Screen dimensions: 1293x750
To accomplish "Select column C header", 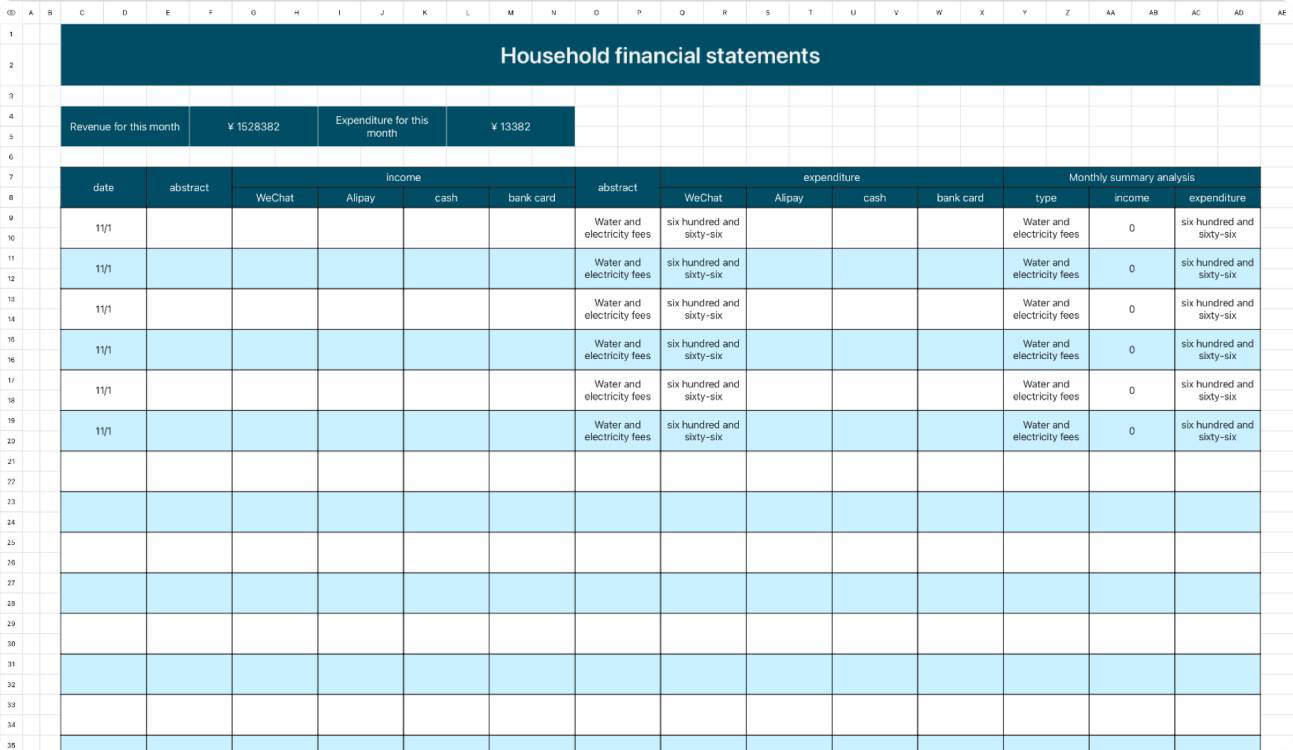I will click(82, 12).
